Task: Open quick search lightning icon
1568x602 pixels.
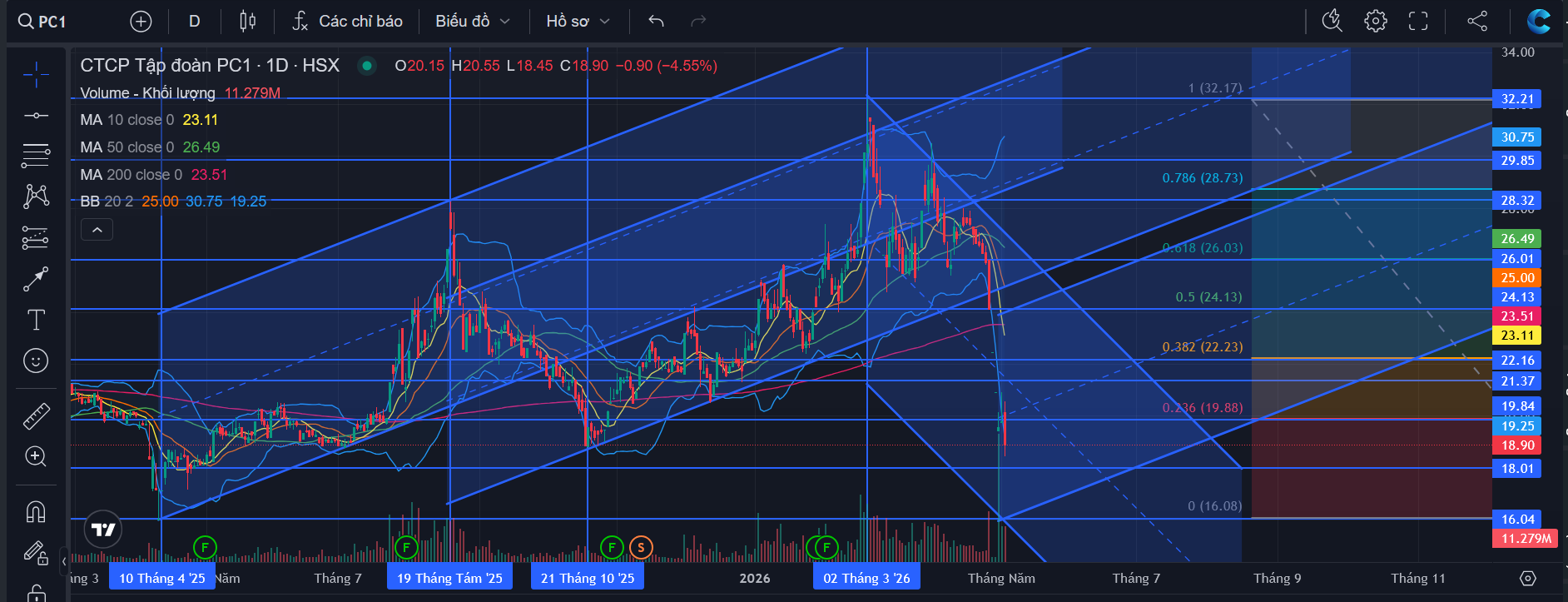Action: click(1332, 22)
